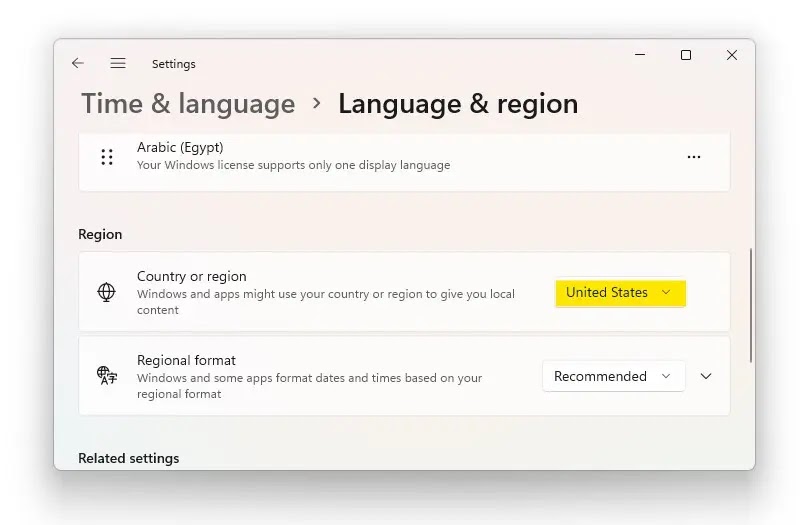Click the globe icon beside Country or region
The height and width of the screenshot is (525, 805).
point(106,292)
